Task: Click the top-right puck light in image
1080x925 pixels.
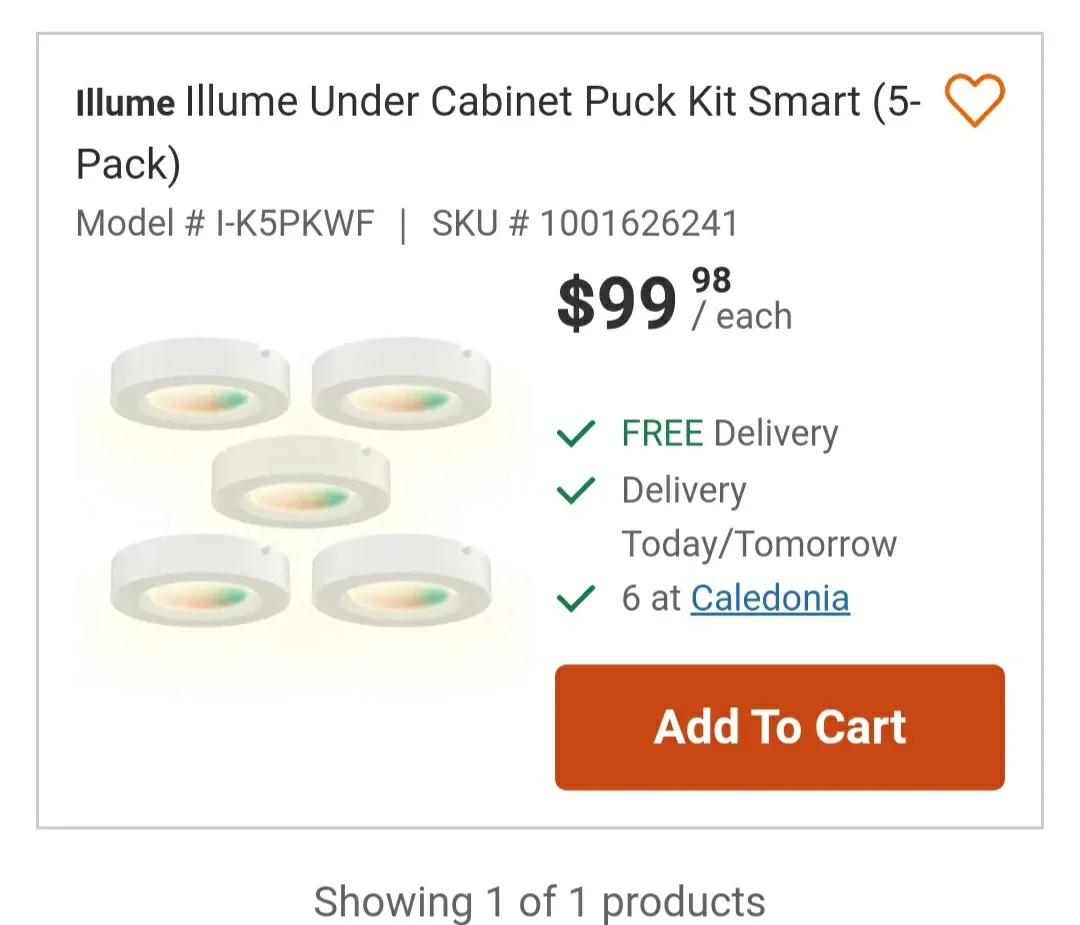Action: pyautogui.click(x=402, y=383)
